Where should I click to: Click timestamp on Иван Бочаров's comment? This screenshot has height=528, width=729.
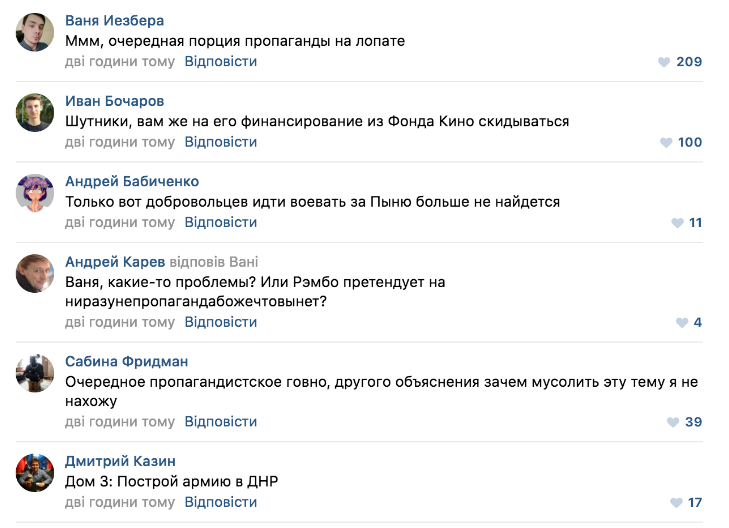[x=120, y=142]
